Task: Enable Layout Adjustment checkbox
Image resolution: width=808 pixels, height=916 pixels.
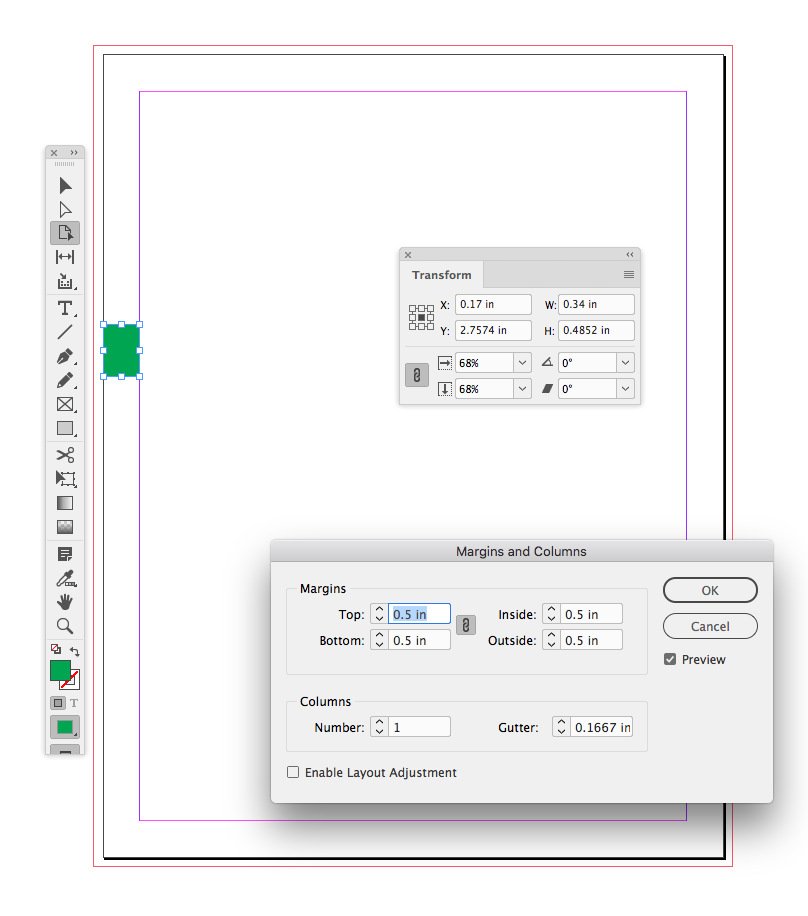Action: (x=294, y=772)
